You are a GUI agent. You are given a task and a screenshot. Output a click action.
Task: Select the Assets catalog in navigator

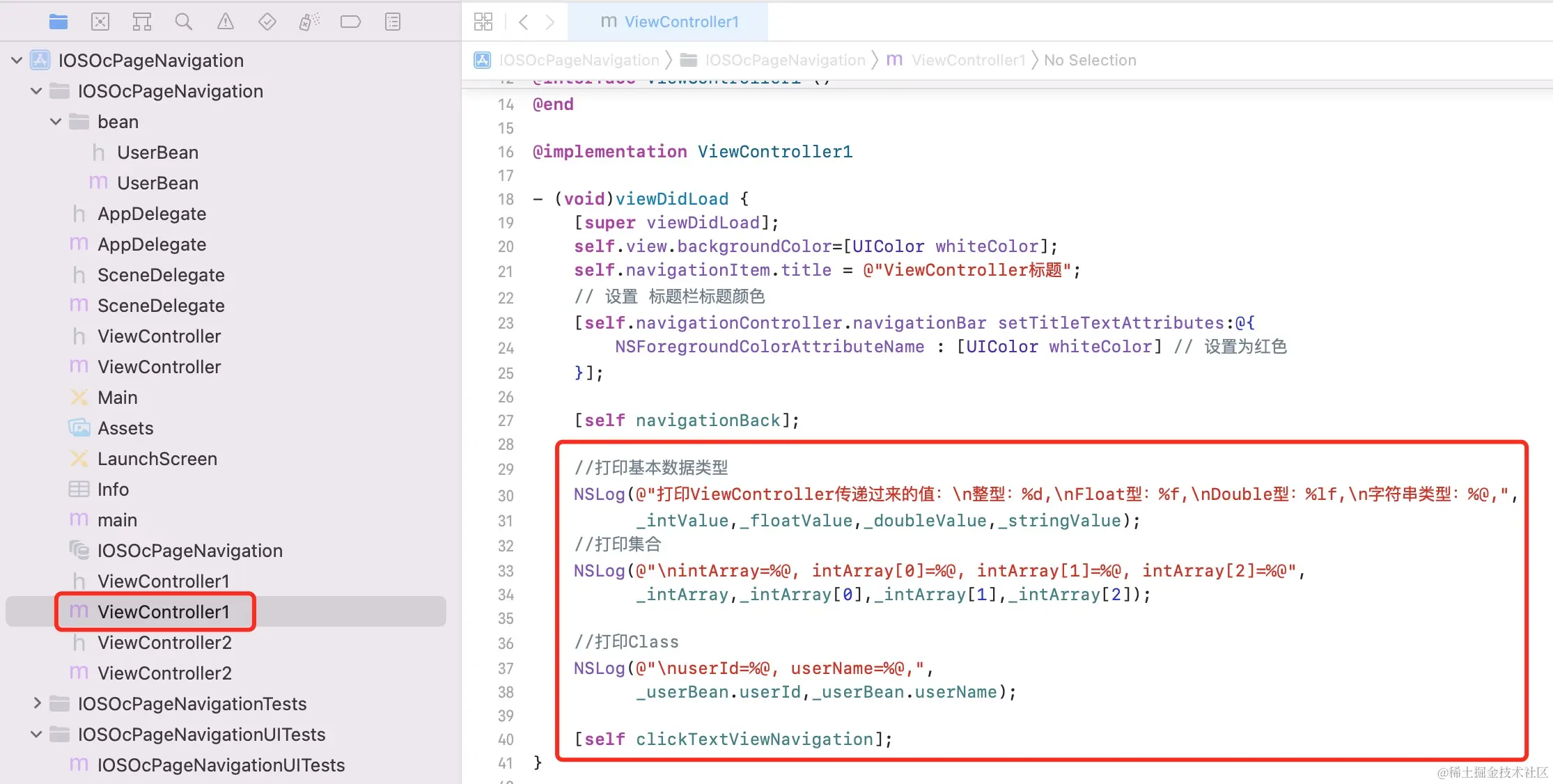125,428
